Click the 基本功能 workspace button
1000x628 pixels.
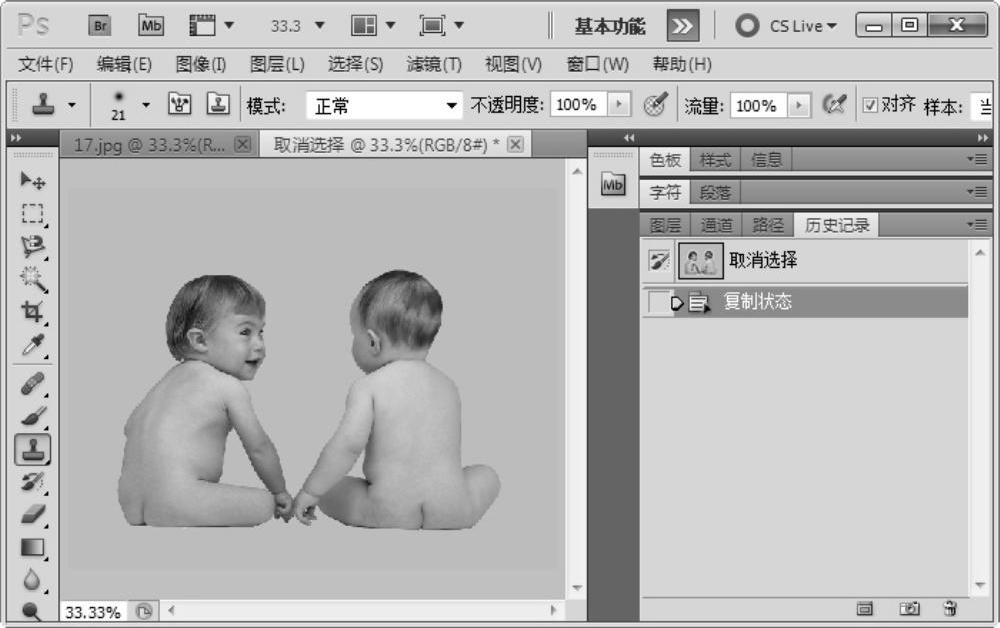click(609, 26)
